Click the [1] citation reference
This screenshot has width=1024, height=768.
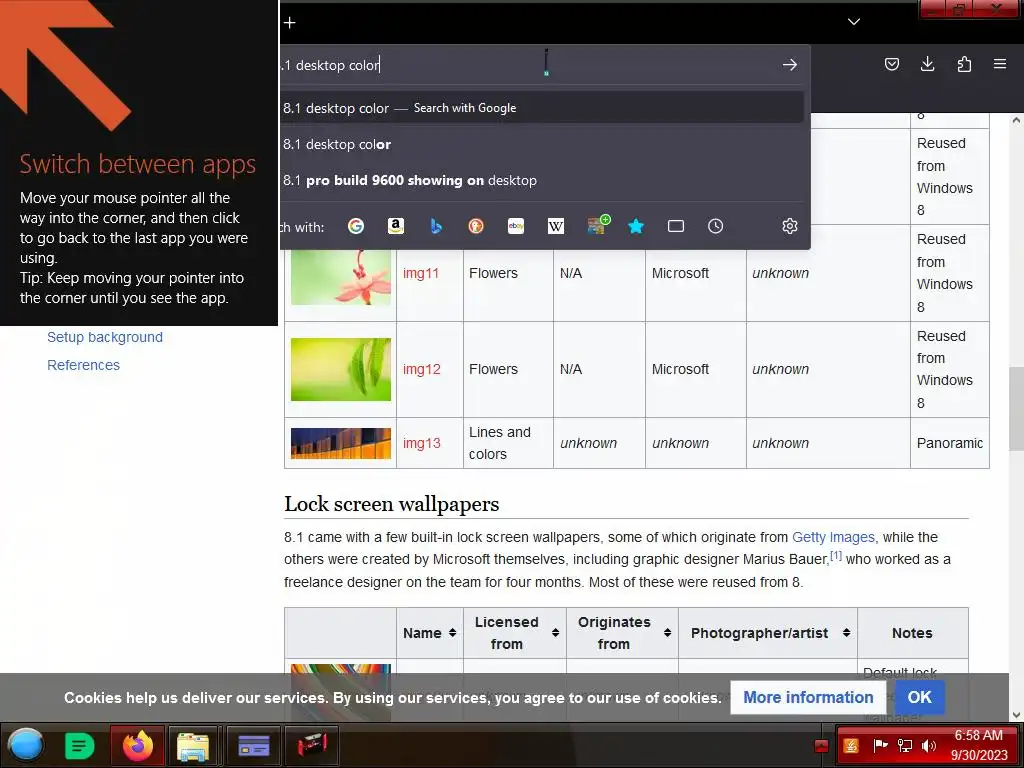click(x=836, y=556)
